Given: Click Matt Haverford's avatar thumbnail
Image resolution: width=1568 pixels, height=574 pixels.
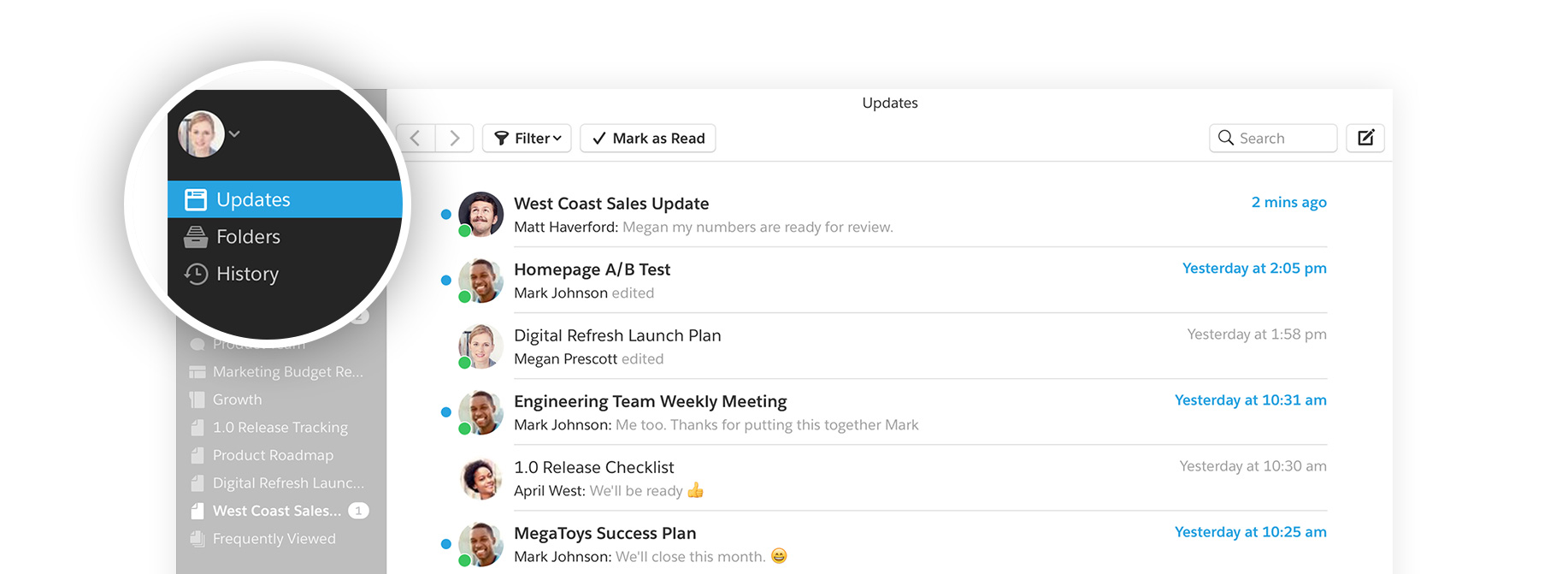Looking at the screenshot, I should pyautogui.click(x=480, y=214).
